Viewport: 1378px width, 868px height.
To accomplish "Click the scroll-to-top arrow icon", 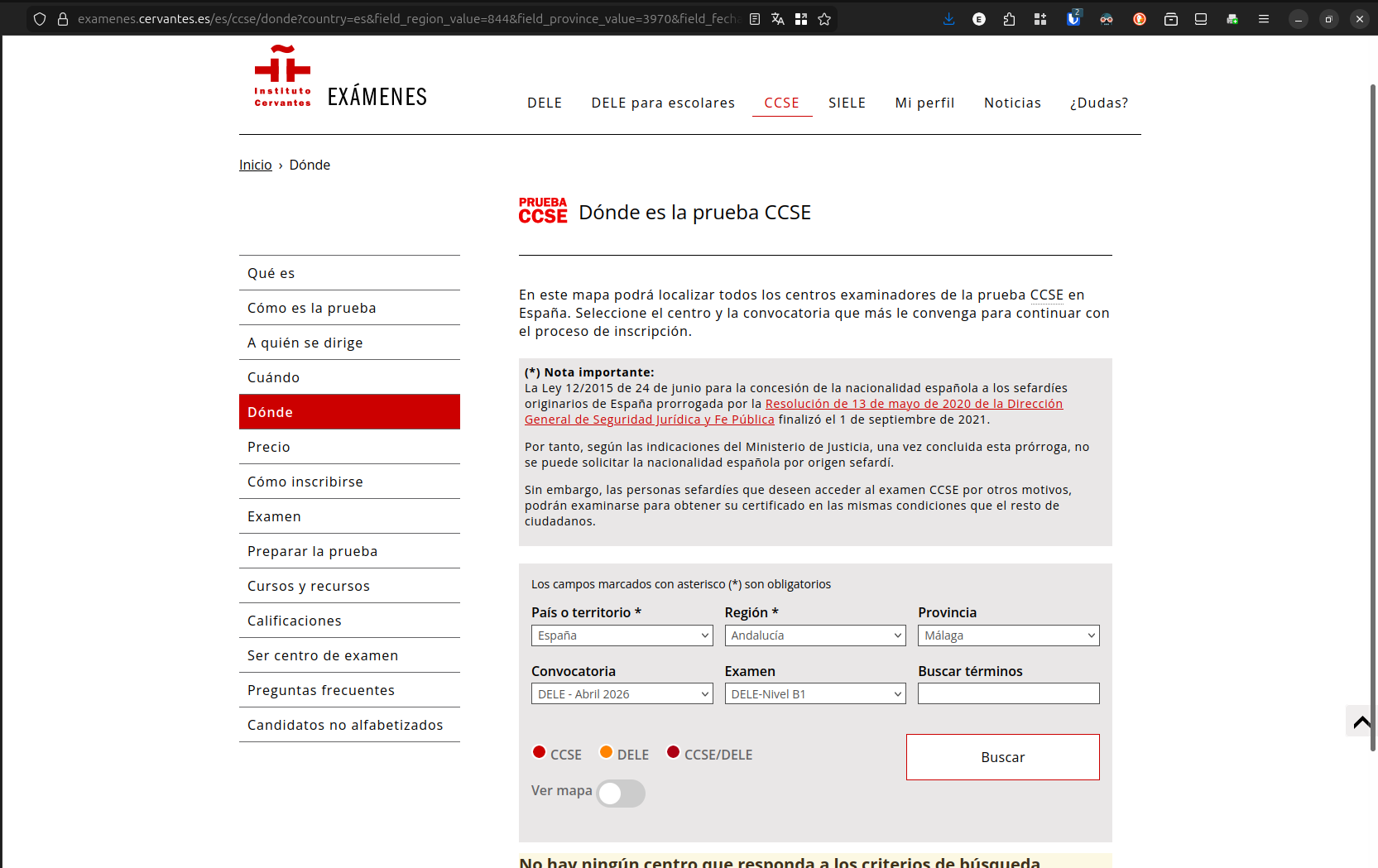I will pyautogui.click(x=1361, y=722).
